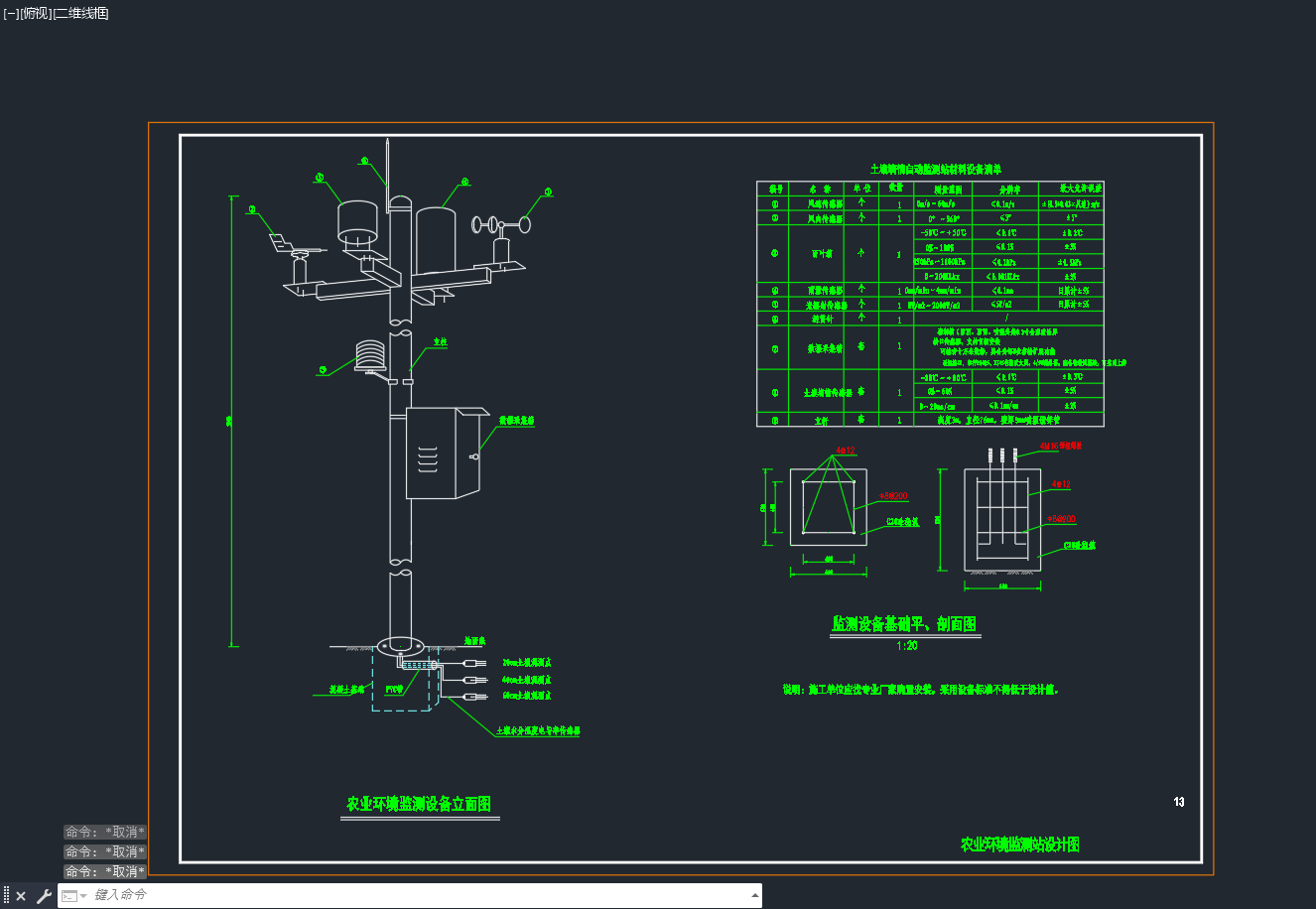Open the [-] viewport controls menu
This screenshot has height=909, width=1316.
[11, 13]
